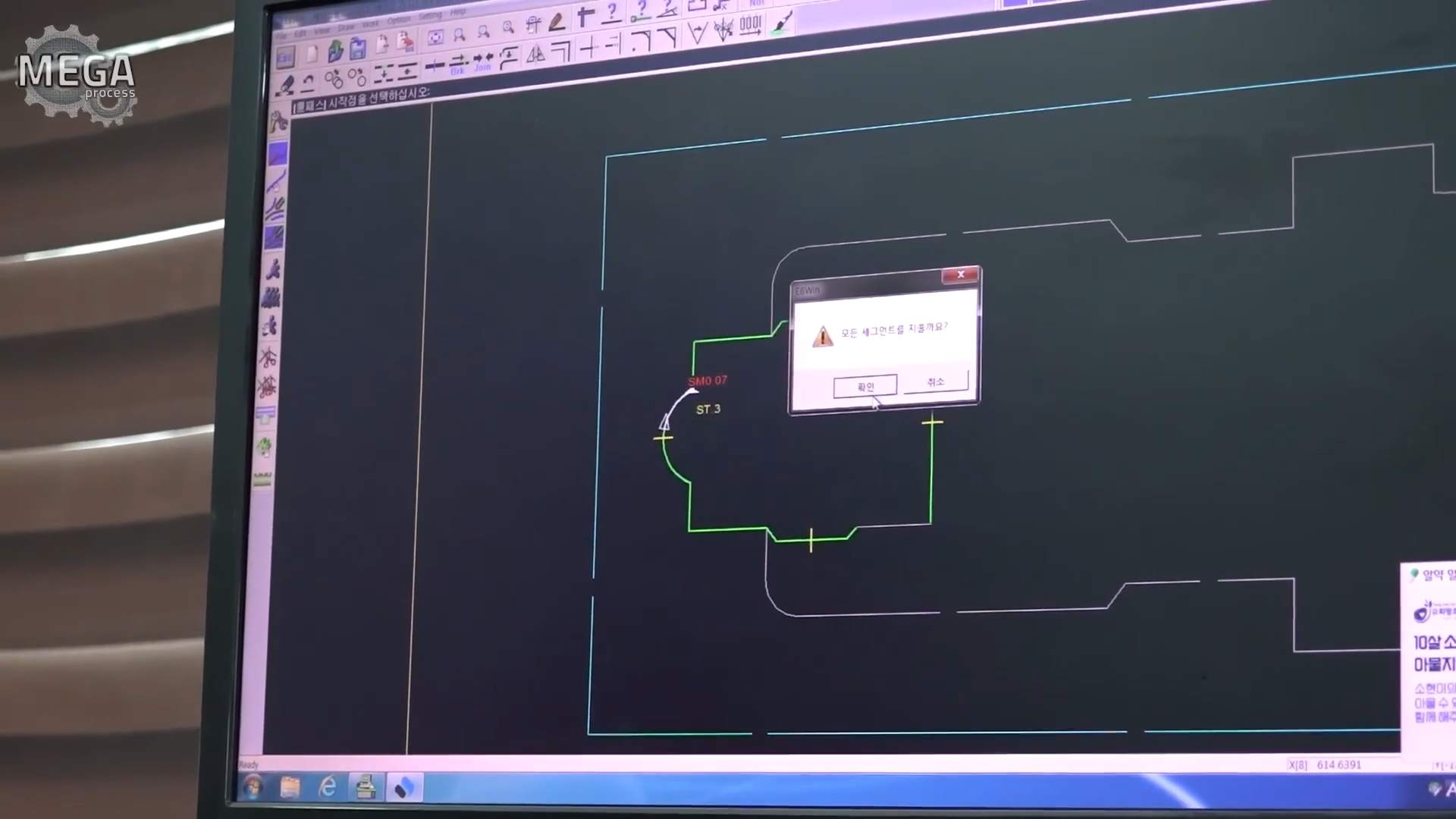Click the paintbrush redraw icon

click(x=782, y=23)
